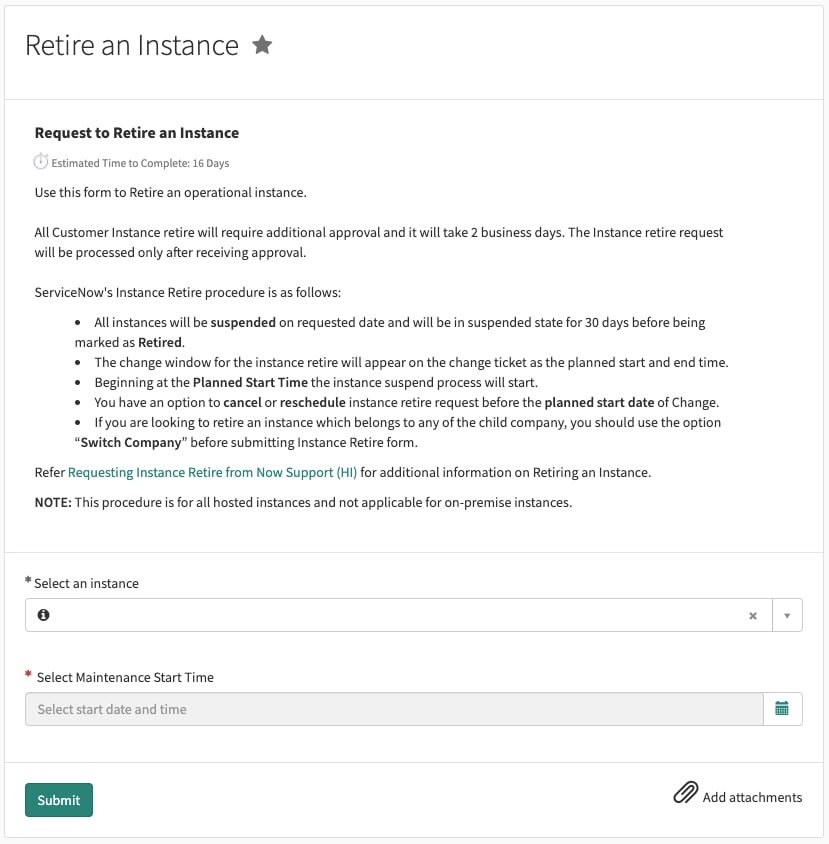Click the paperclip attachment icon
The image size is (829, 844).
tap(686, 792)
